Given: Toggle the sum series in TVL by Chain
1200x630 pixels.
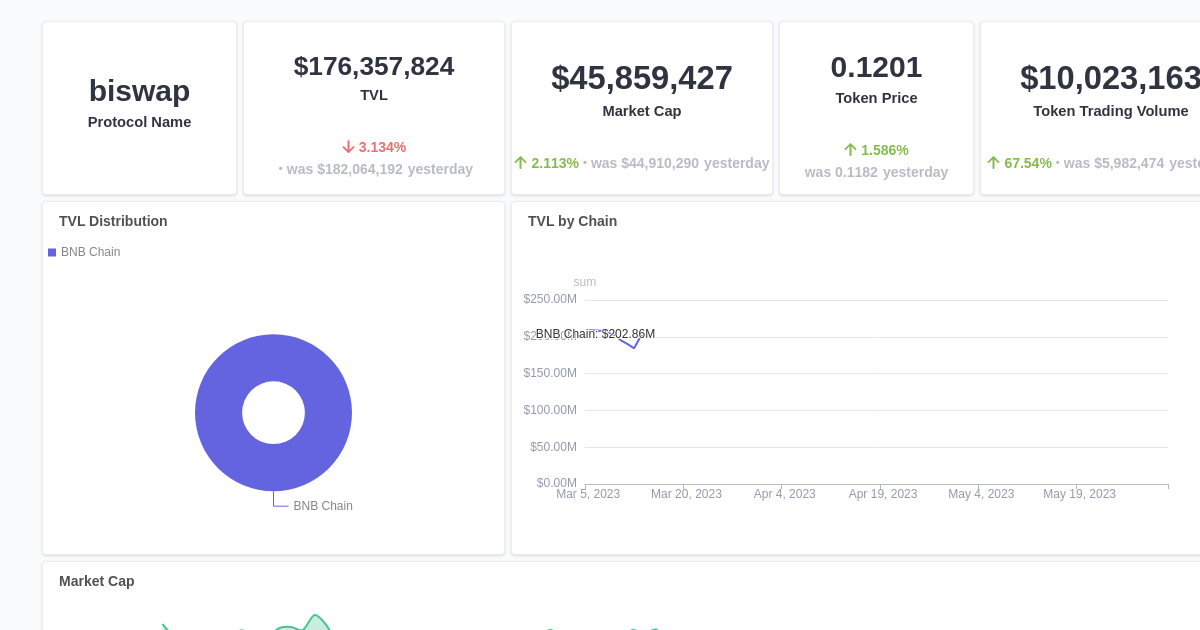Looking at the screenshot, I should [x=584, y=282].
